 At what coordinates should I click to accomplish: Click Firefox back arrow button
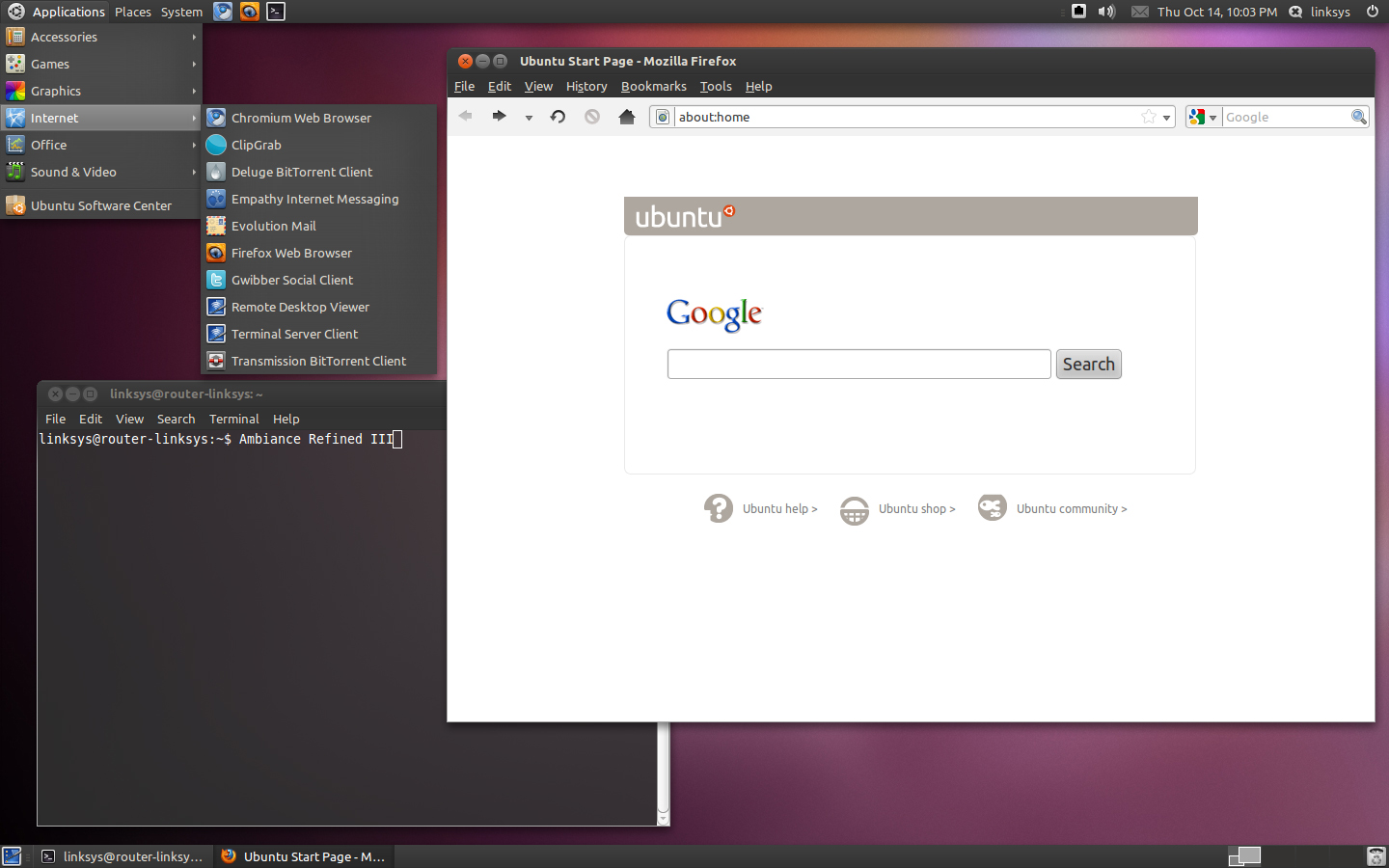[465, 117]
